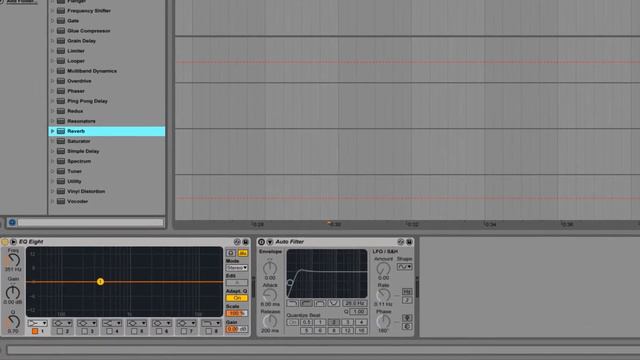Click the Envelope amount knob
Image resolution: width=640 pixels, height=360 pixels.
pyautogui.click(x=270, y=268)
